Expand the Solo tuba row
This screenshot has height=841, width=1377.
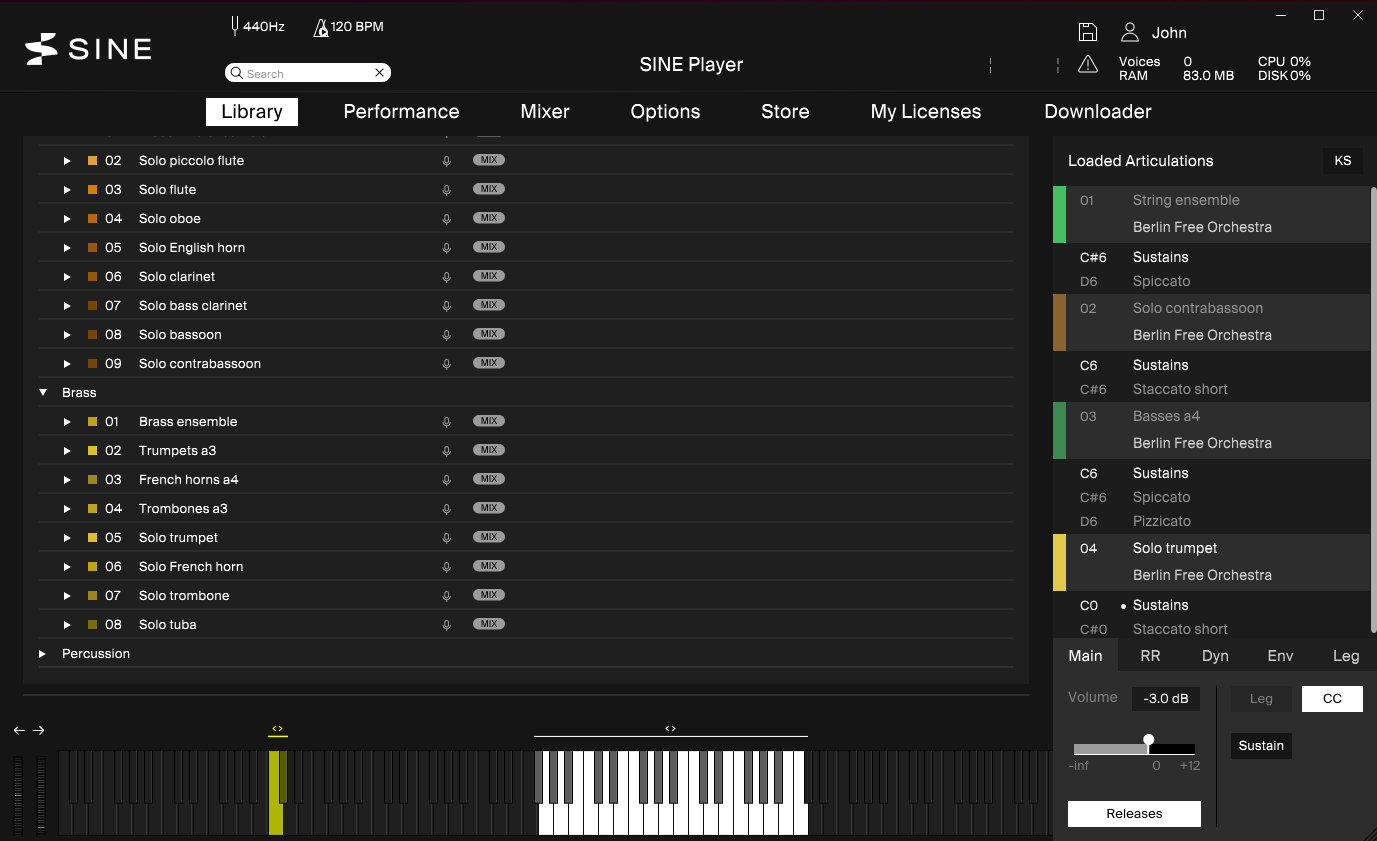(x=67, y=625)
